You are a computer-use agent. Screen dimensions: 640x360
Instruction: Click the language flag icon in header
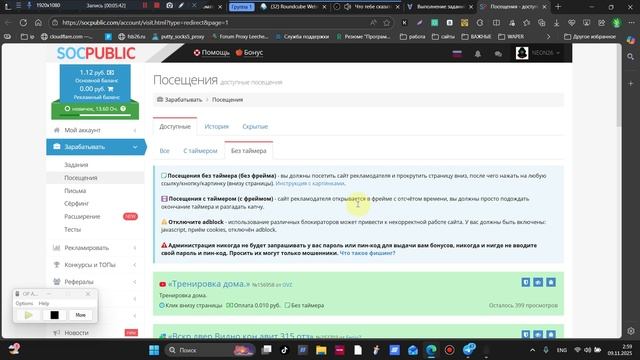(x=457, y=53)
